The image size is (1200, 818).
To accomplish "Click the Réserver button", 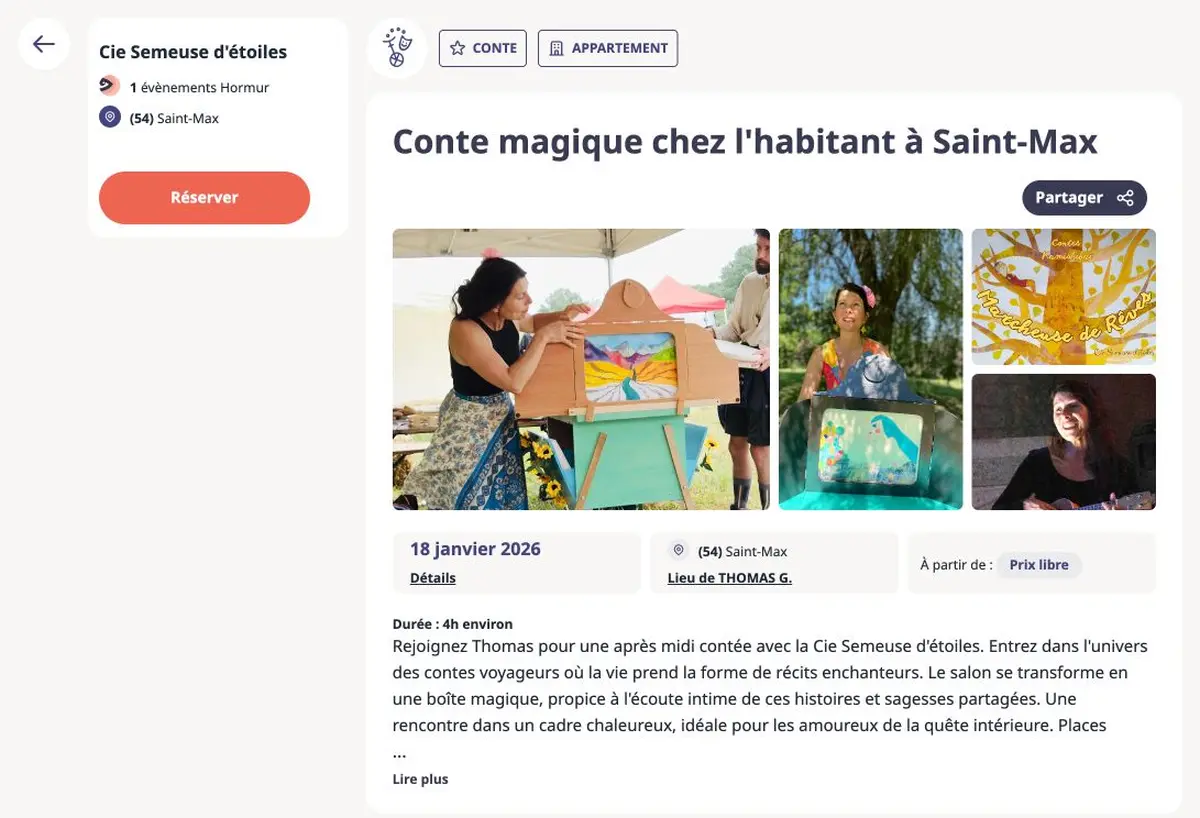I will [204, 197].
